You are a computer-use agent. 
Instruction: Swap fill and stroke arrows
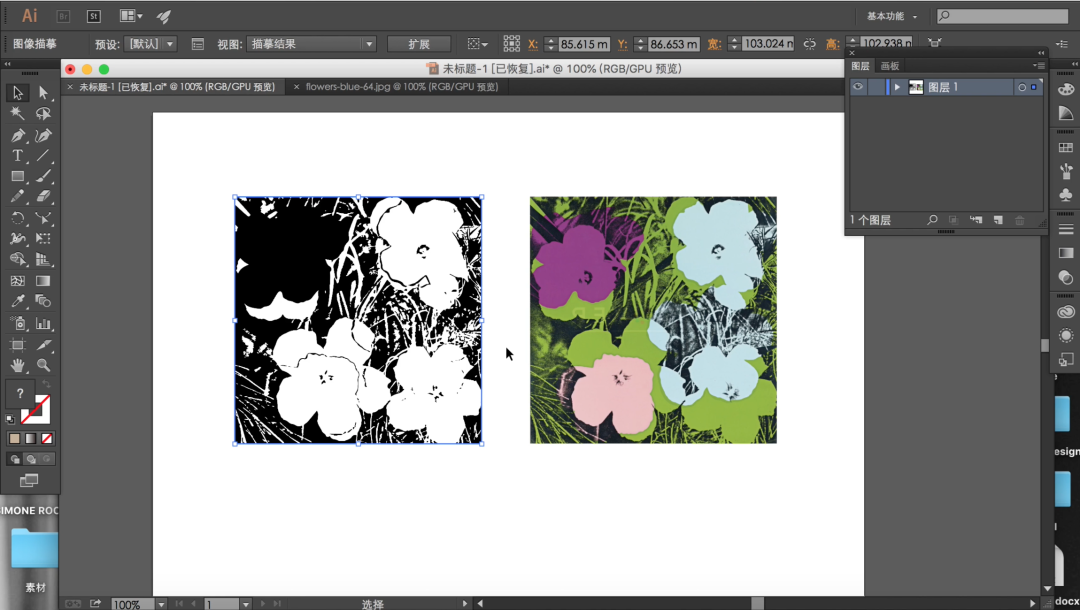pos(46,383)
